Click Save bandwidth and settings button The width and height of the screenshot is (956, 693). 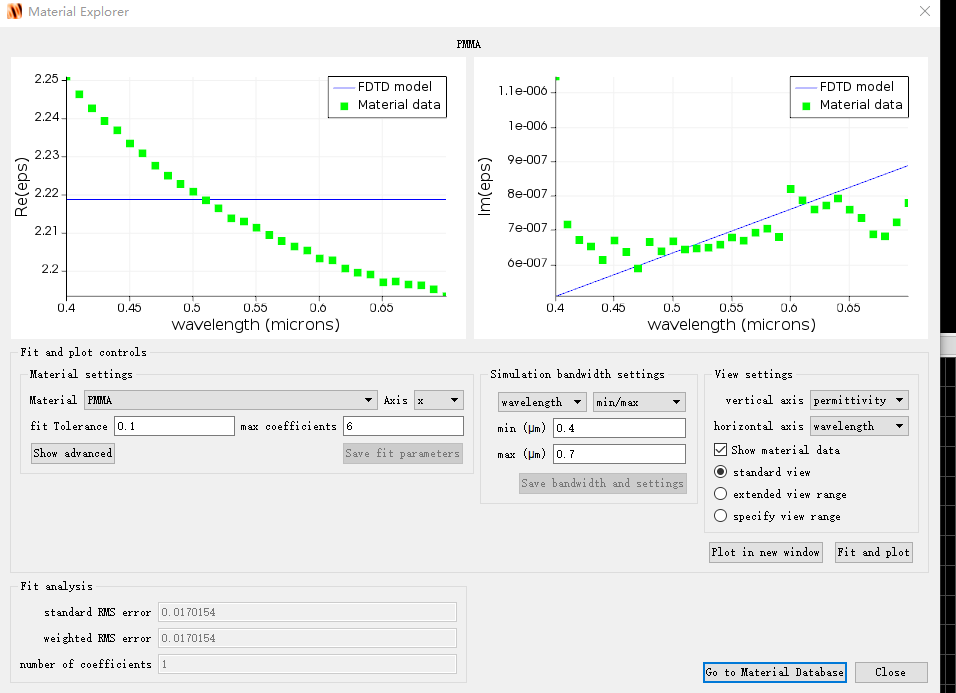603,483
